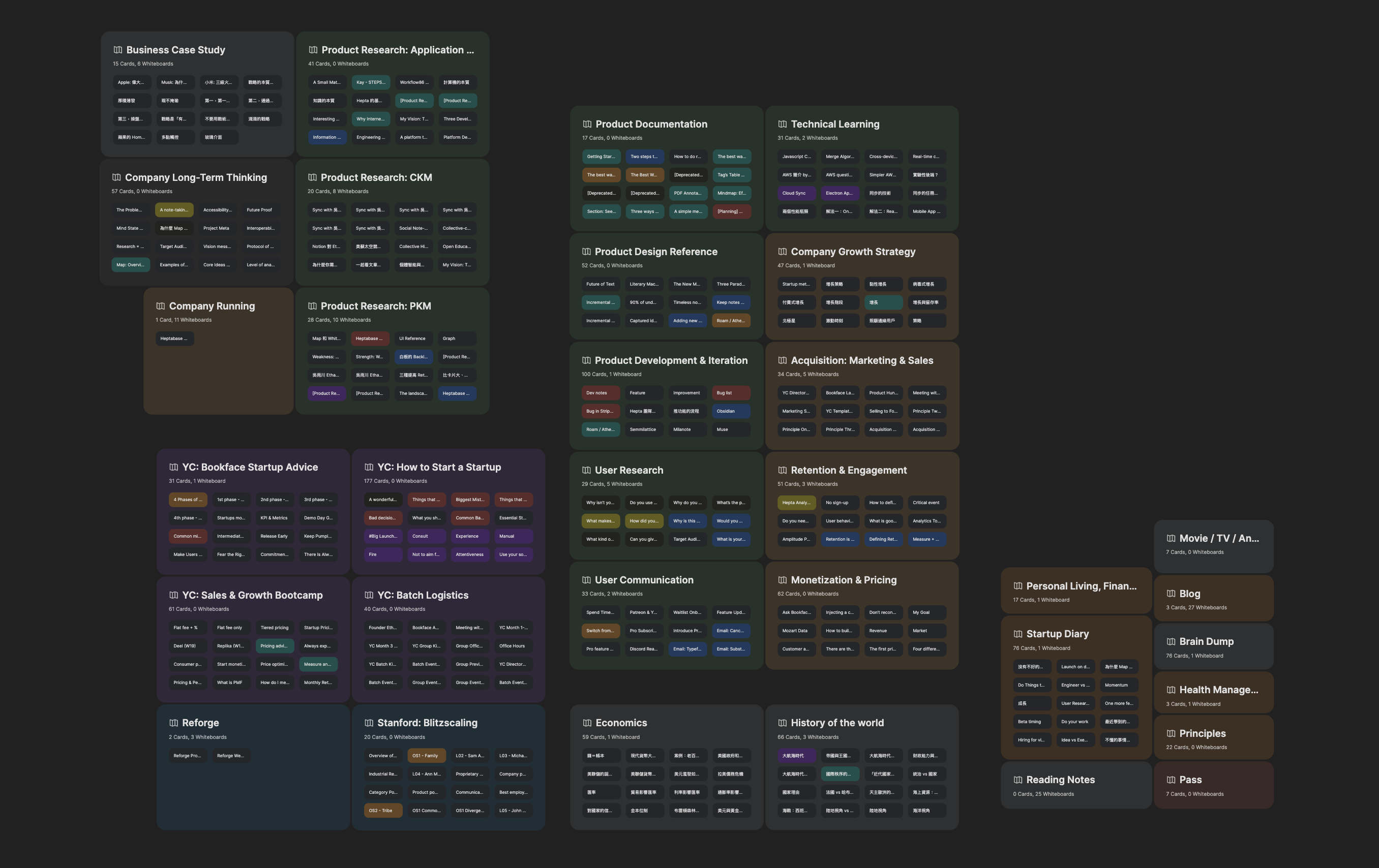Click the icon next to Company Running
1379x868 pixels.
pyautogui.click(x=160, y=306)
